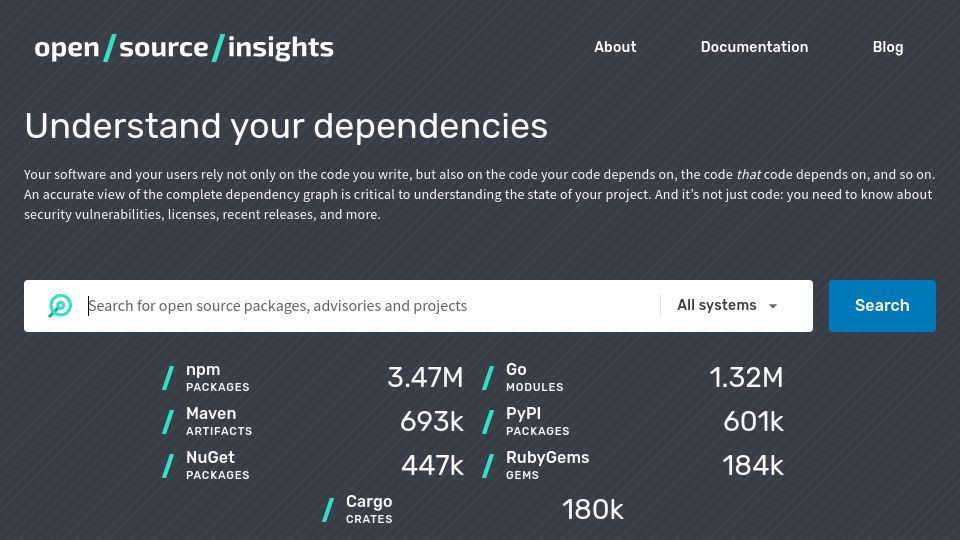The height and width of the screenshot is (540, 960).
Task: Click the 1.32M Go count
Action: point(746,378)
